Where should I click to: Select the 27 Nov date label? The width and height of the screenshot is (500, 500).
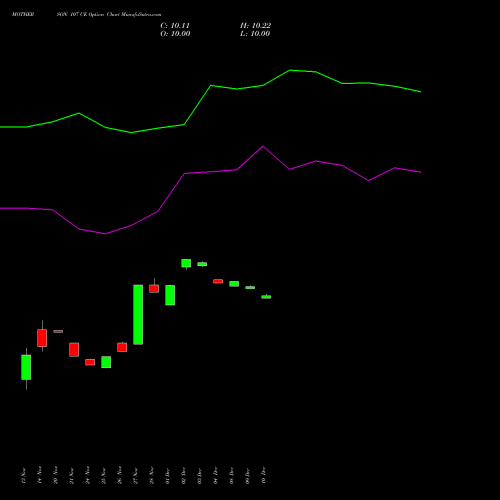coord(136,475)
